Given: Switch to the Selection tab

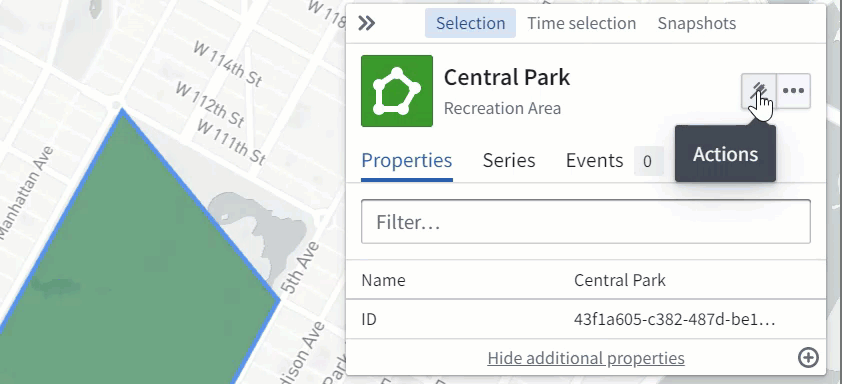Looking at the screenshot, I should pyautogui.click(x=470, y=23).
